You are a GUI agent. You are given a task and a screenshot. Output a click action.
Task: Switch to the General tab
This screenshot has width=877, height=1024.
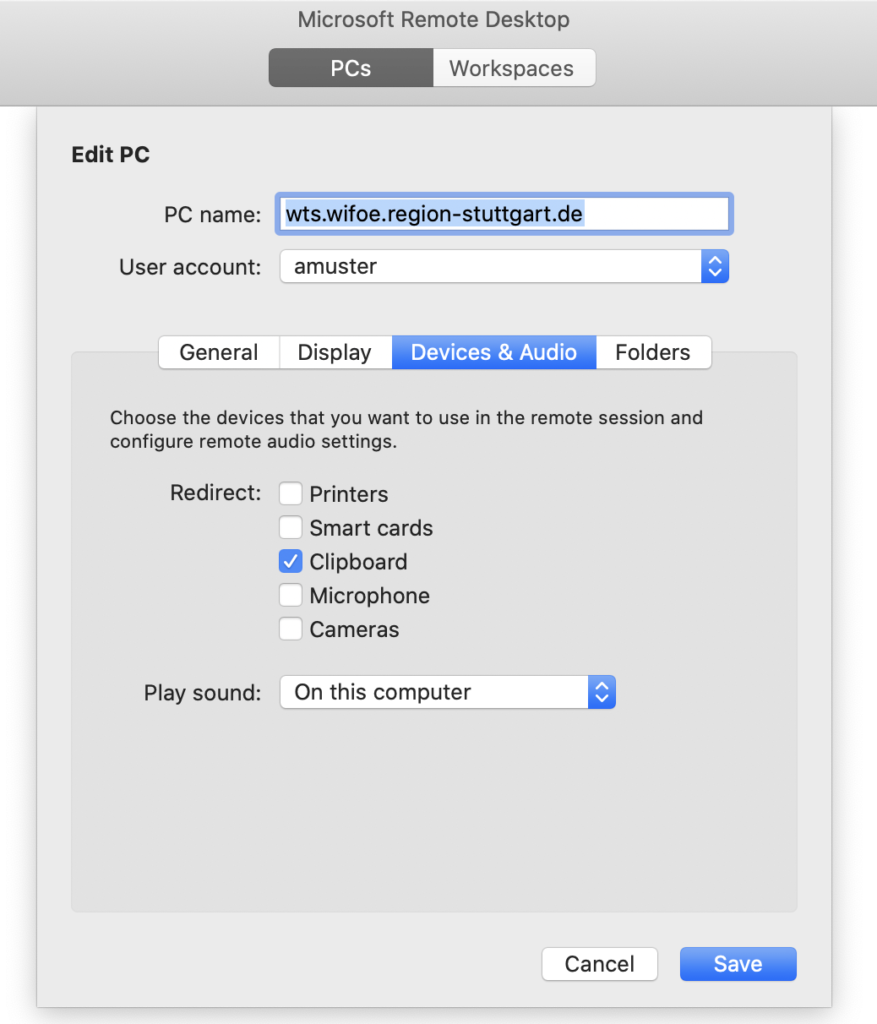(x=219, y=352)
